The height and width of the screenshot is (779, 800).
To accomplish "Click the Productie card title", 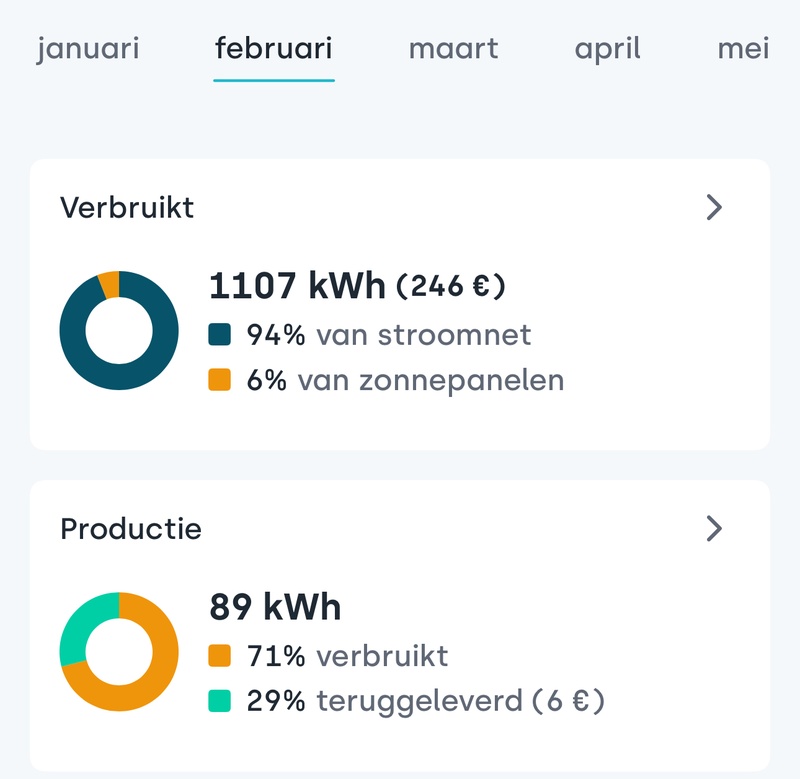I will click(x=131, y=529).
